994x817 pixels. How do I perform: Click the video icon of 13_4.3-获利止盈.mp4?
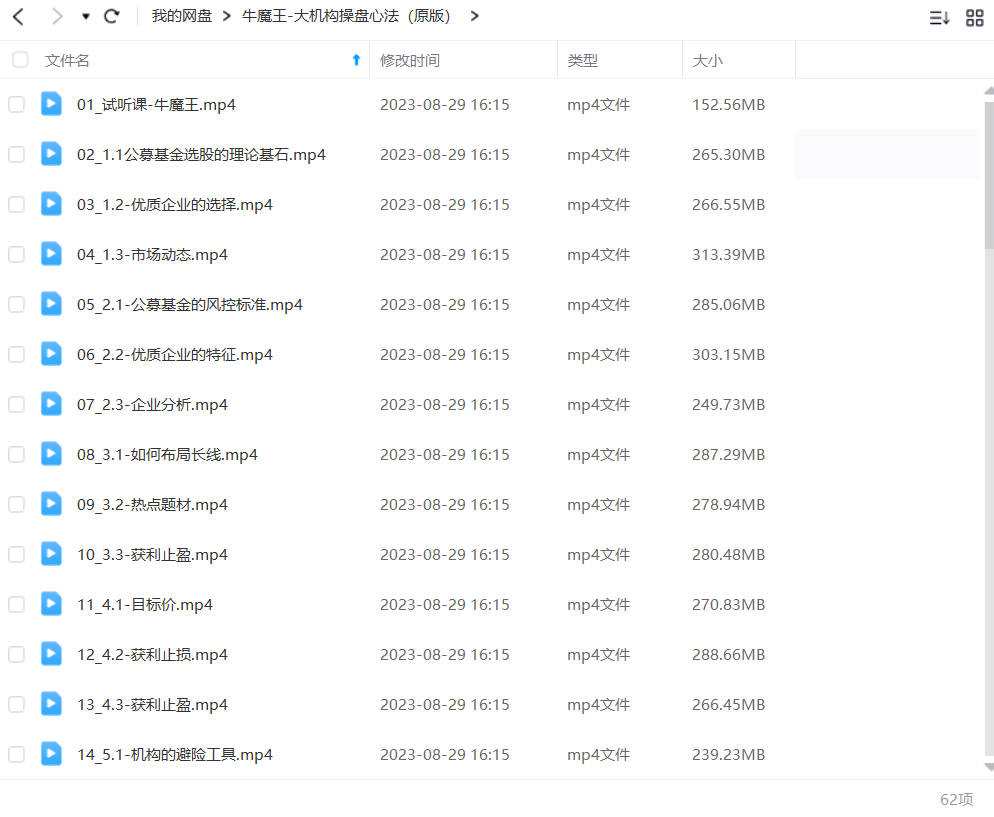[51, 704]
